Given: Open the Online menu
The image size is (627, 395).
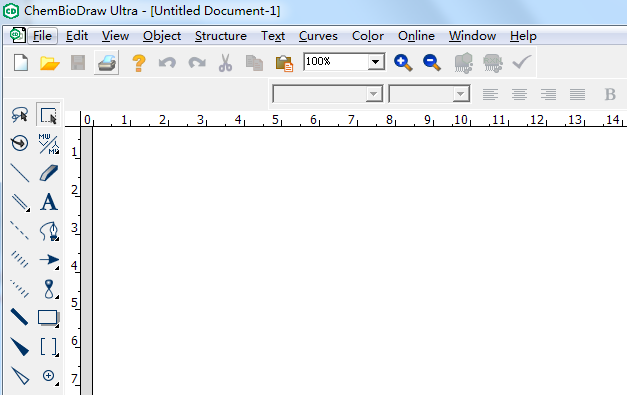Looking at the screenshot, I should pyautogui.click(x=416, y=36).
